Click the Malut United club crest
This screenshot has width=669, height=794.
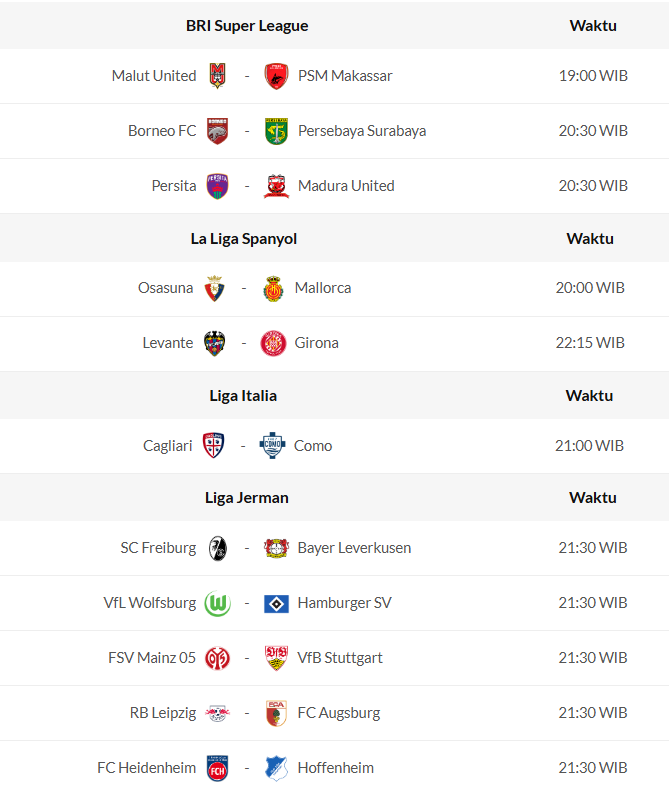point(218,76)
